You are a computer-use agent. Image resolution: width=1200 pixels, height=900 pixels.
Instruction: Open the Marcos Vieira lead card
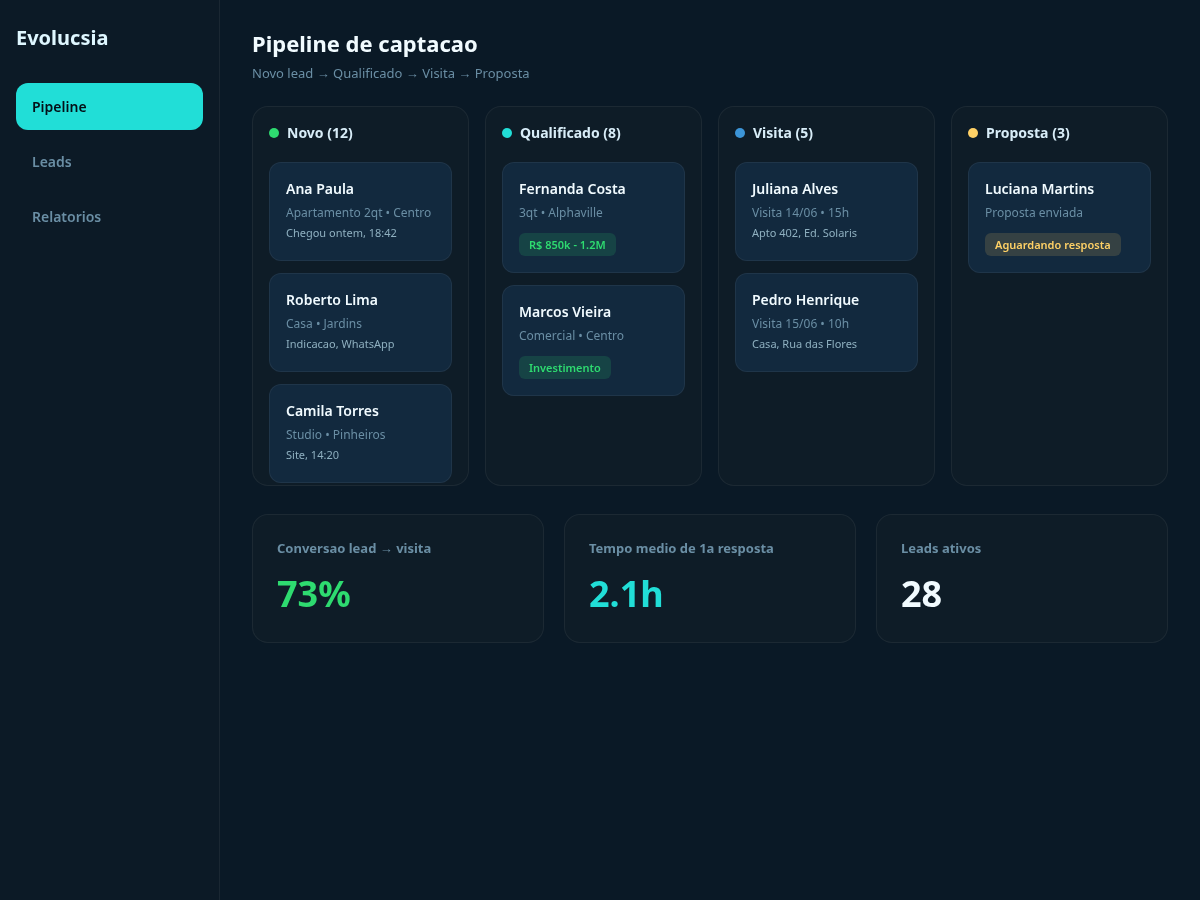(x=593, y=340)
